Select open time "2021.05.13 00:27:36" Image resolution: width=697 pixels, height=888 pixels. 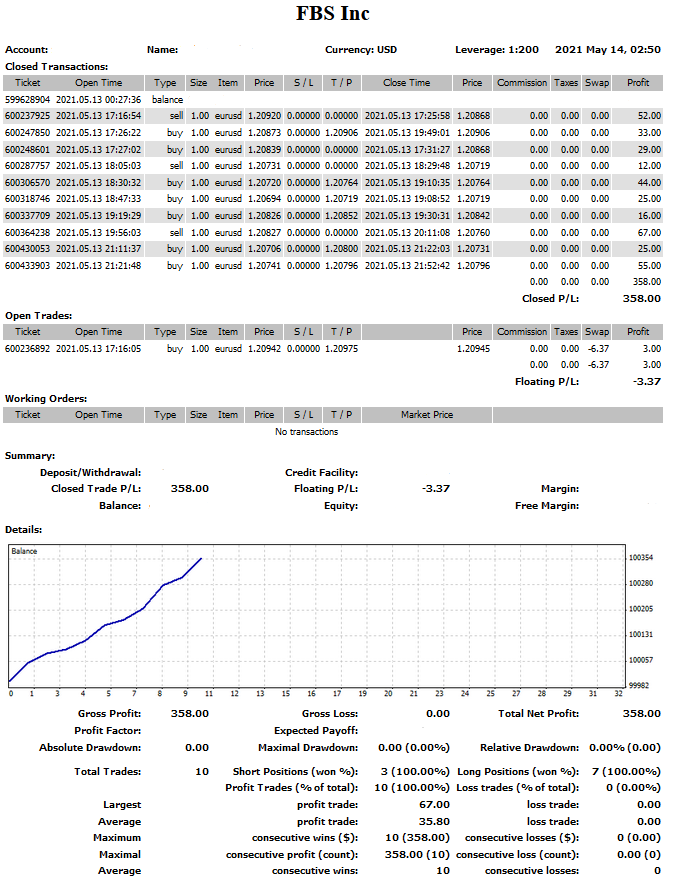(99, 100)
